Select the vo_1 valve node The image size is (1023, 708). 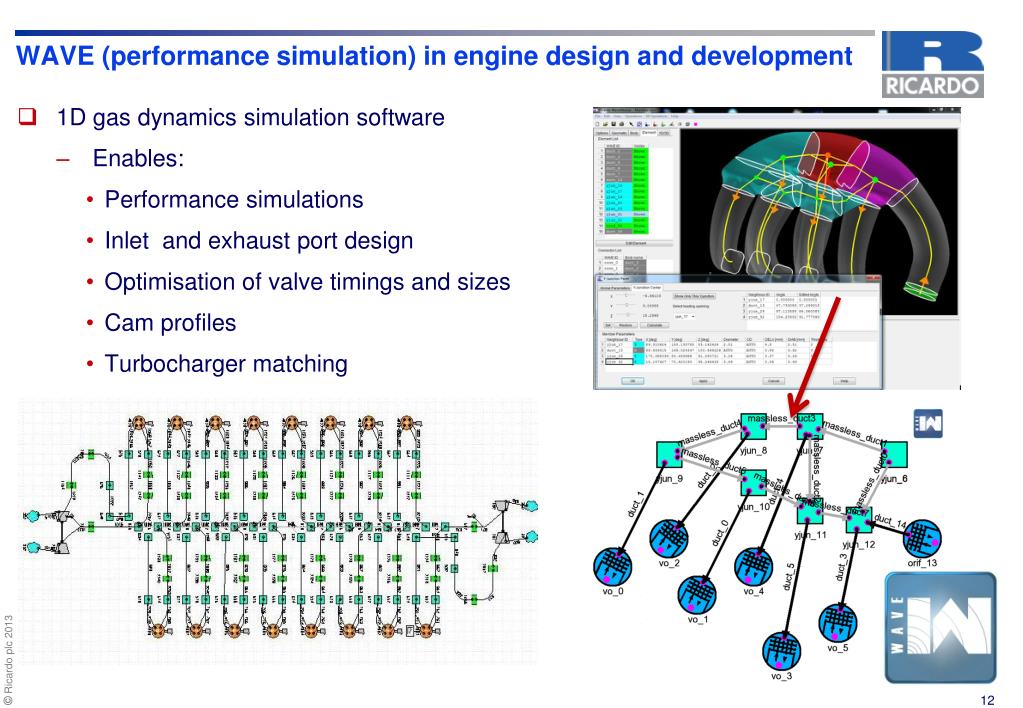(x=697, y=594)
